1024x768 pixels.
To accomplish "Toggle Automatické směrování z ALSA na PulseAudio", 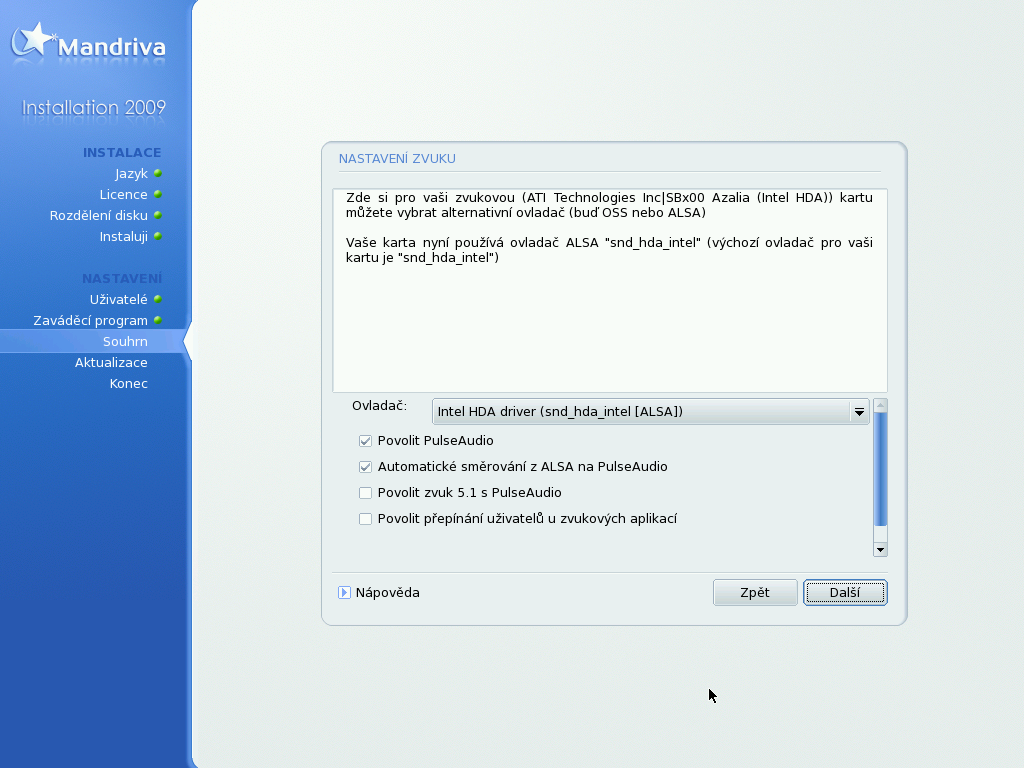I will (x=365, y=467).
